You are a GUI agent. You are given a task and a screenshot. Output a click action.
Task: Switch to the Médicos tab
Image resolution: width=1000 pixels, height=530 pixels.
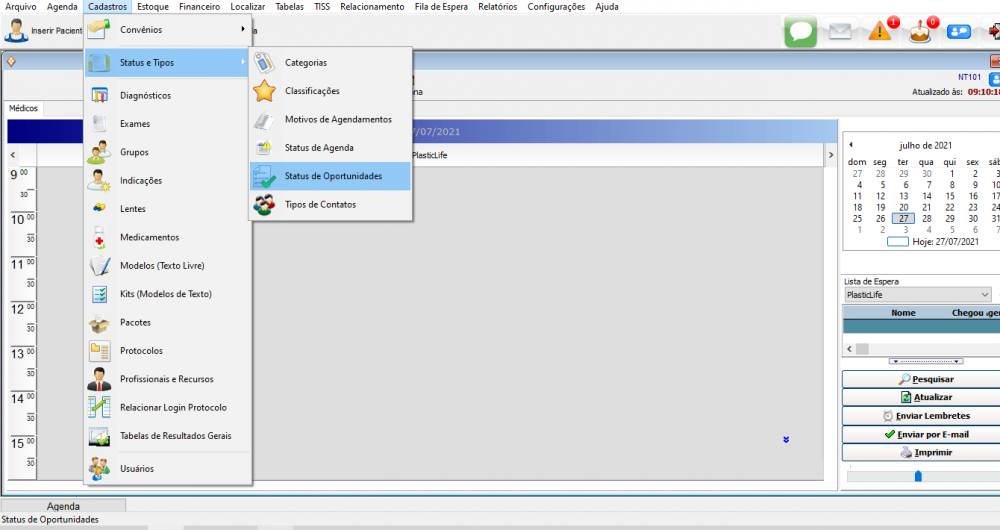[24, 108]
